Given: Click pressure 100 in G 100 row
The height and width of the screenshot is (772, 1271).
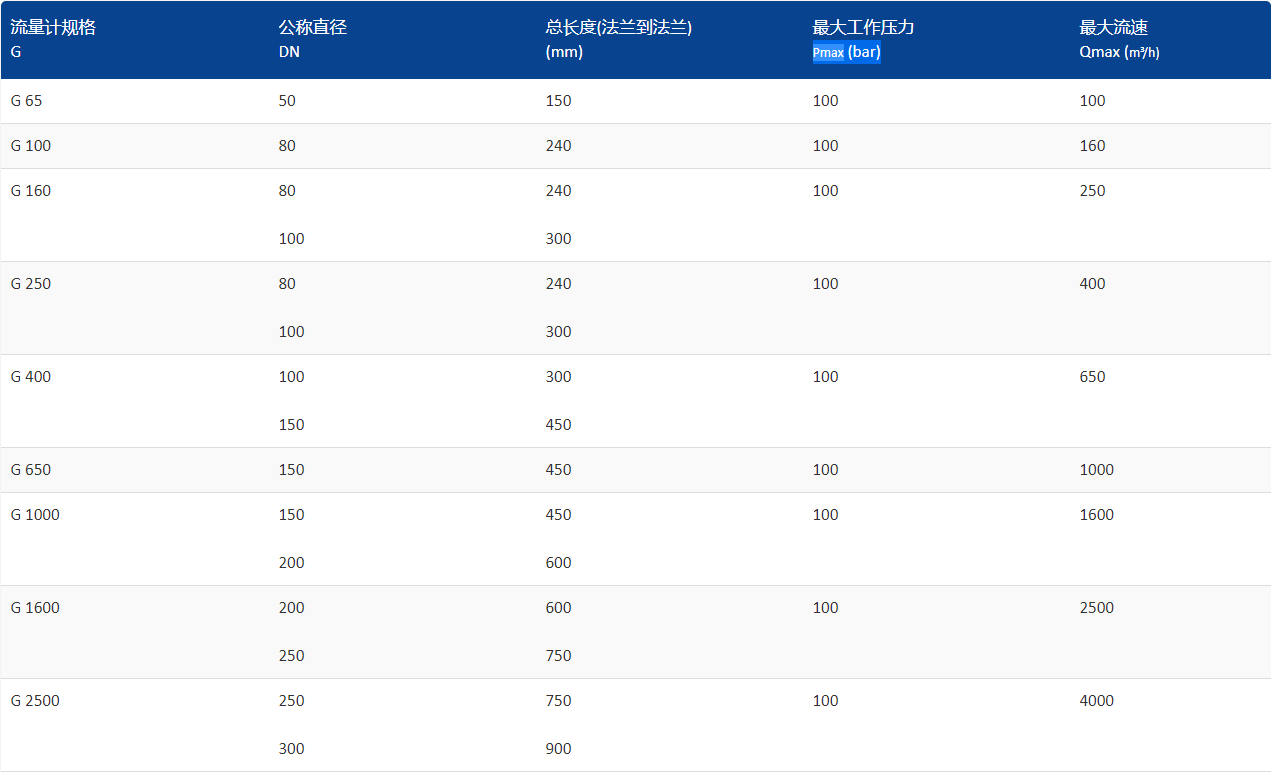Looking at the screenshot, I should [825, 146].
